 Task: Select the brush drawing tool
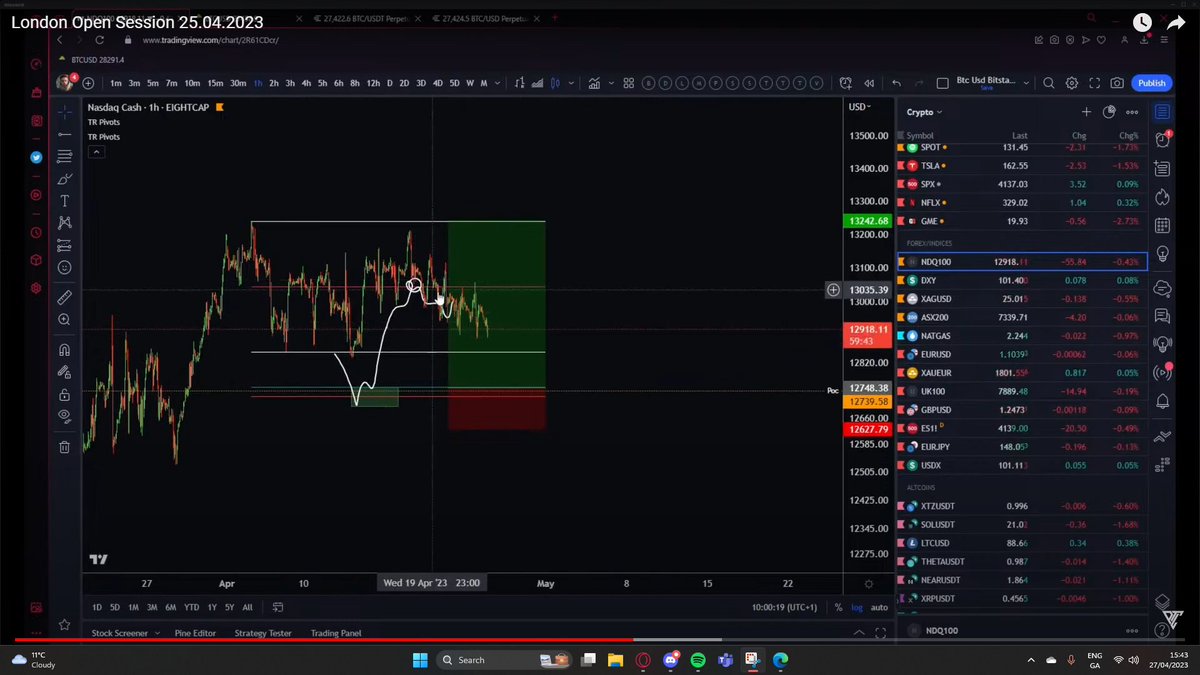(64, 179)
